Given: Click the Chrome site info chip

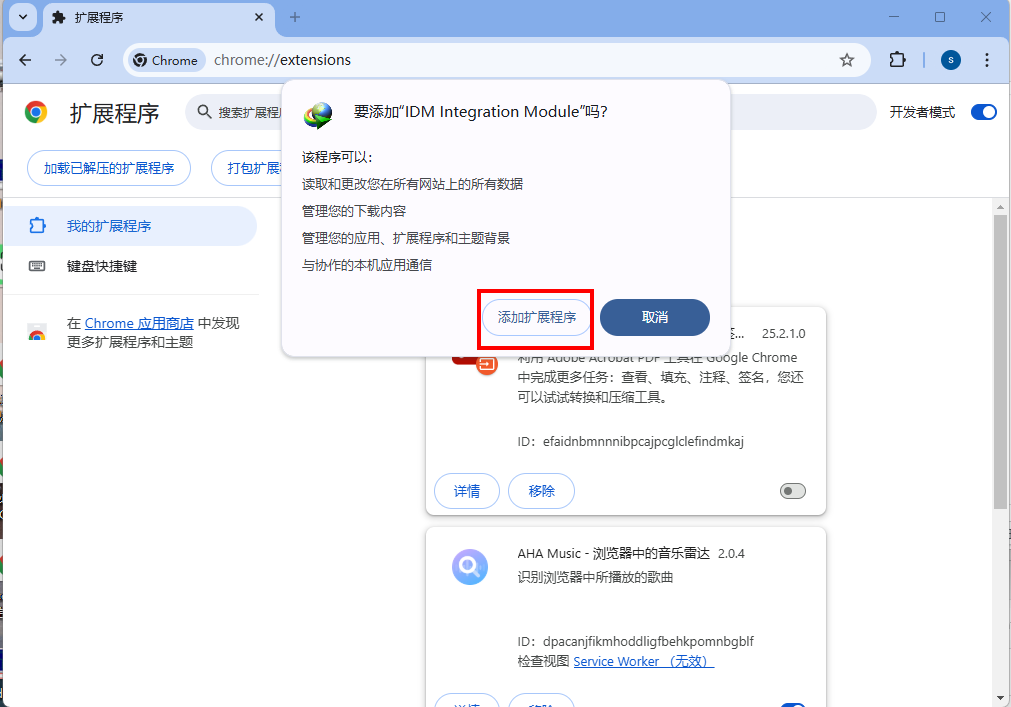Looking at the screenshot, I should (166, 60).
